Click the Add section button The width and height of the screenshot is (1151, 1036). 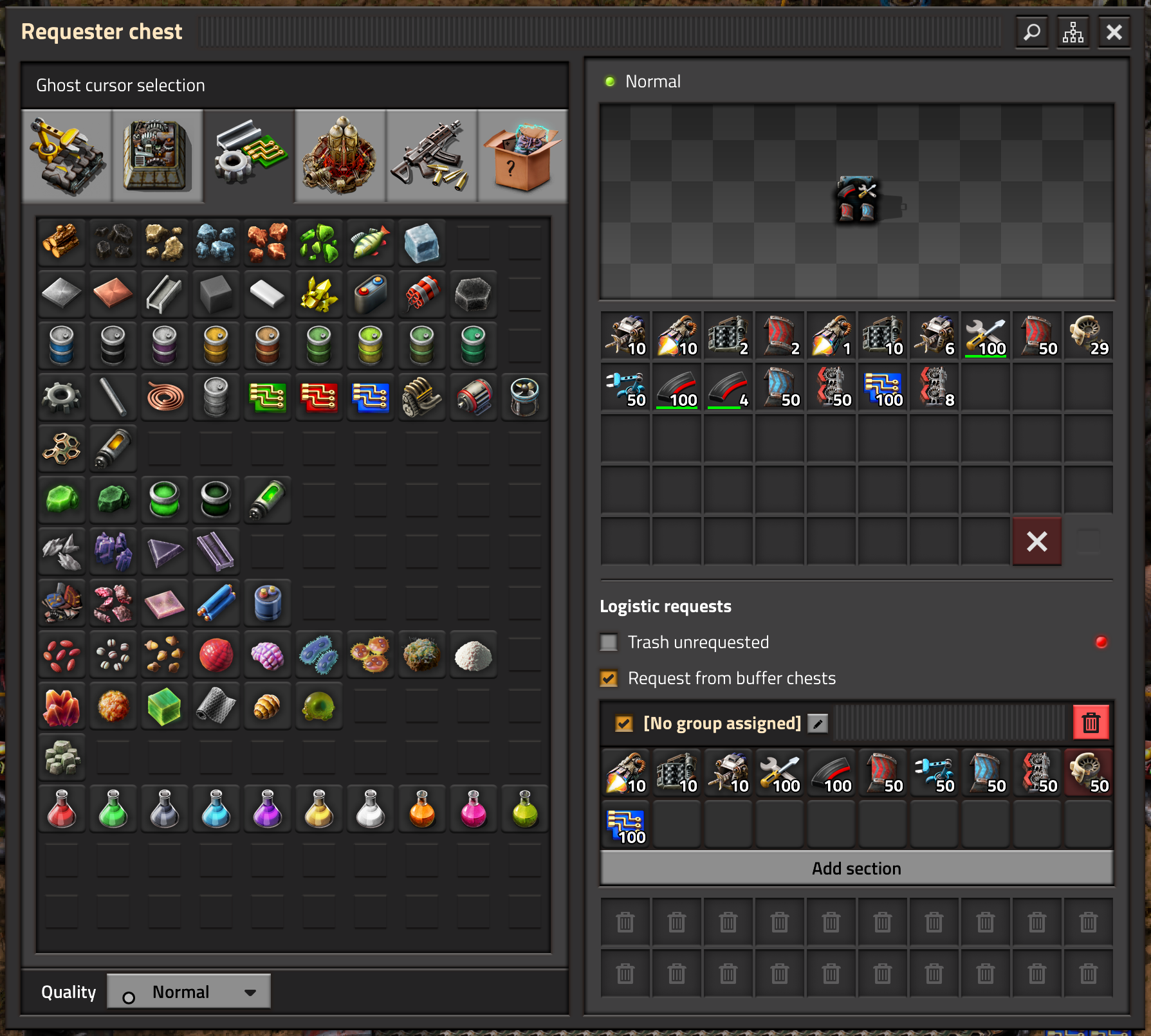pos(857,868)
